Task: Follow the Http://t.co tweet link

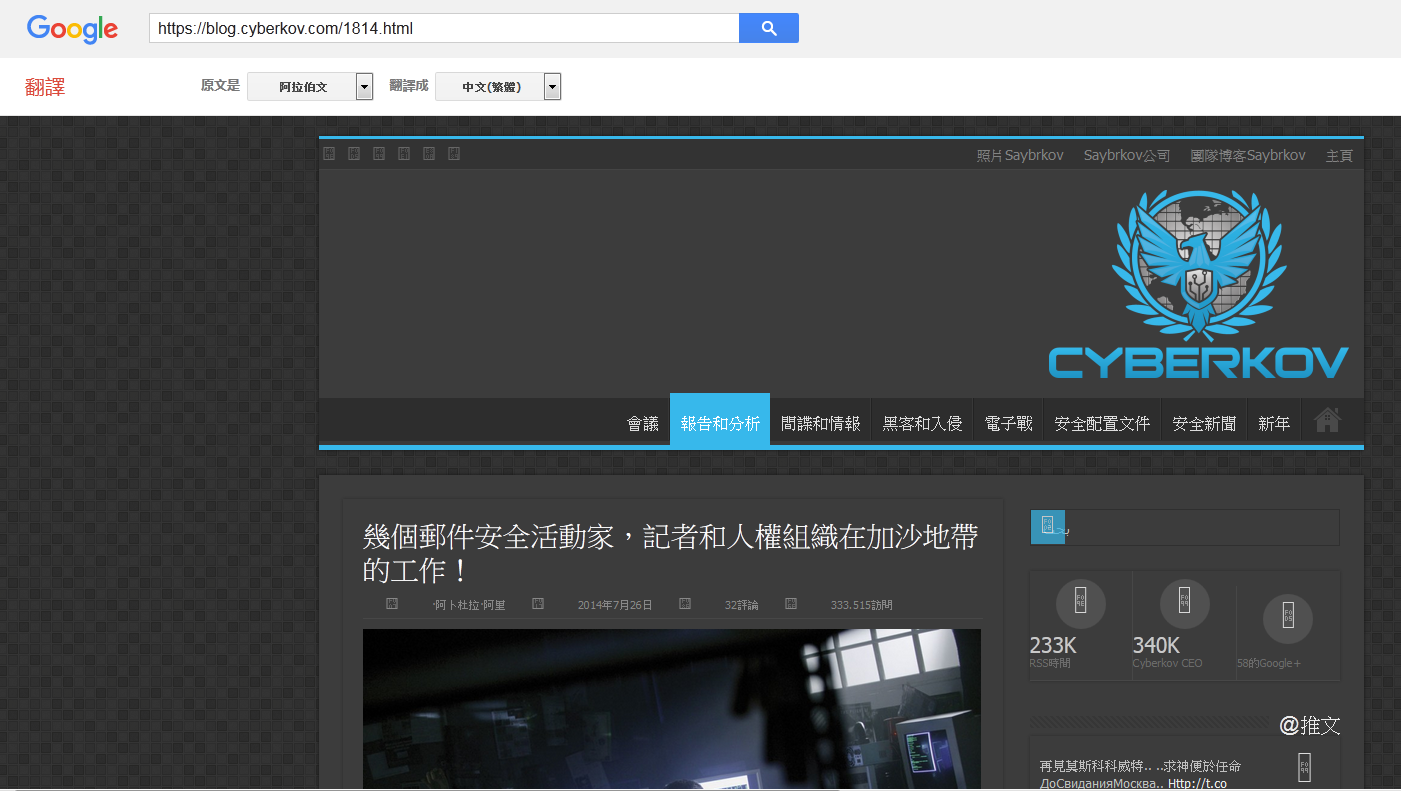Action: (1197, 783)
